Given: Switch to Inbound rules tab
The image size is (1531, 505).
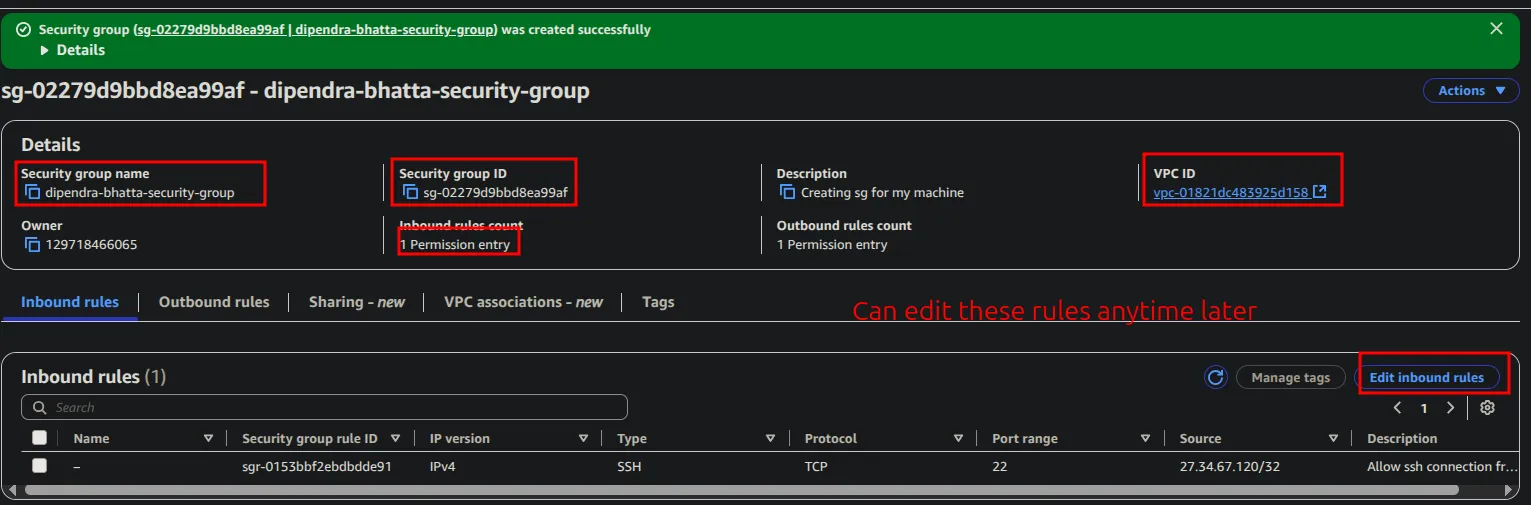Looking at the screenshot, I should 70,302.
